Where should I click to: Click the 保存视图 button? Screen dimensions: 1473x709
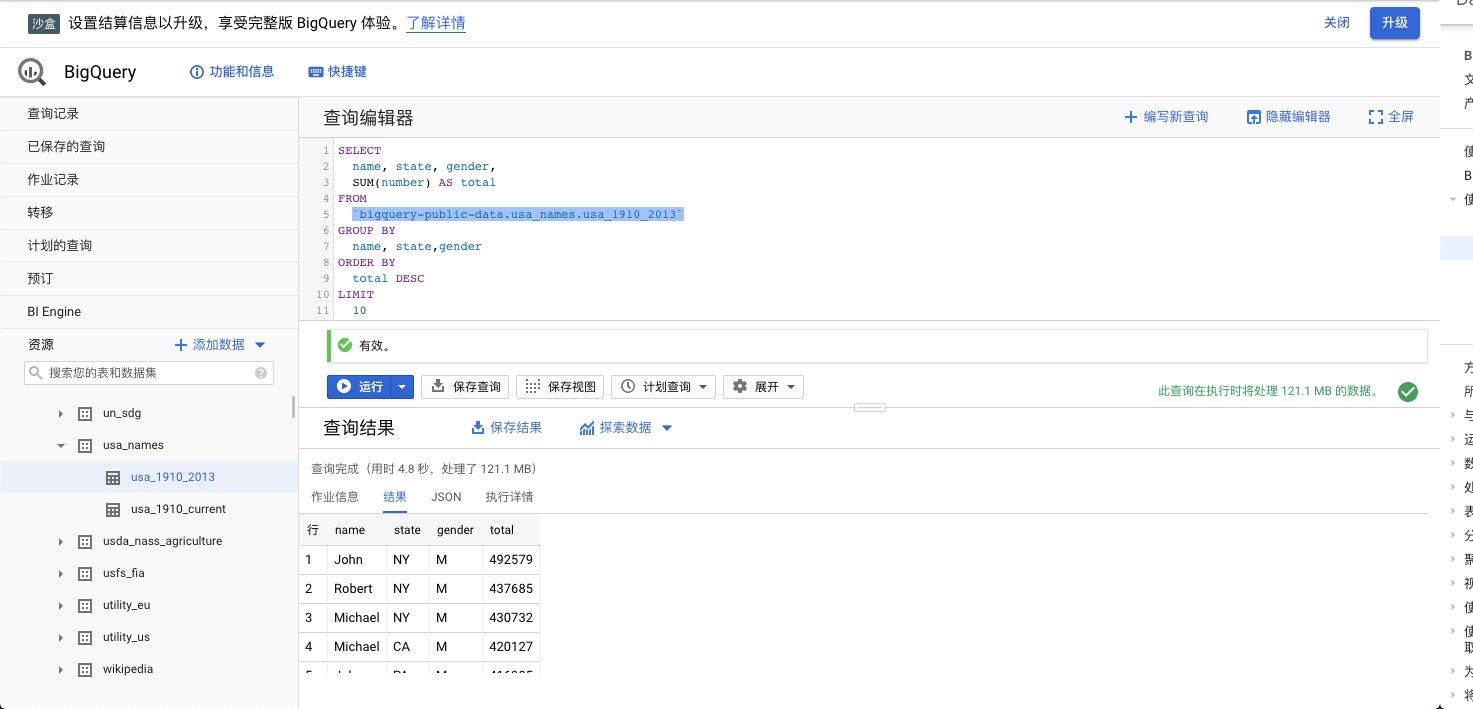click(560, 386)
